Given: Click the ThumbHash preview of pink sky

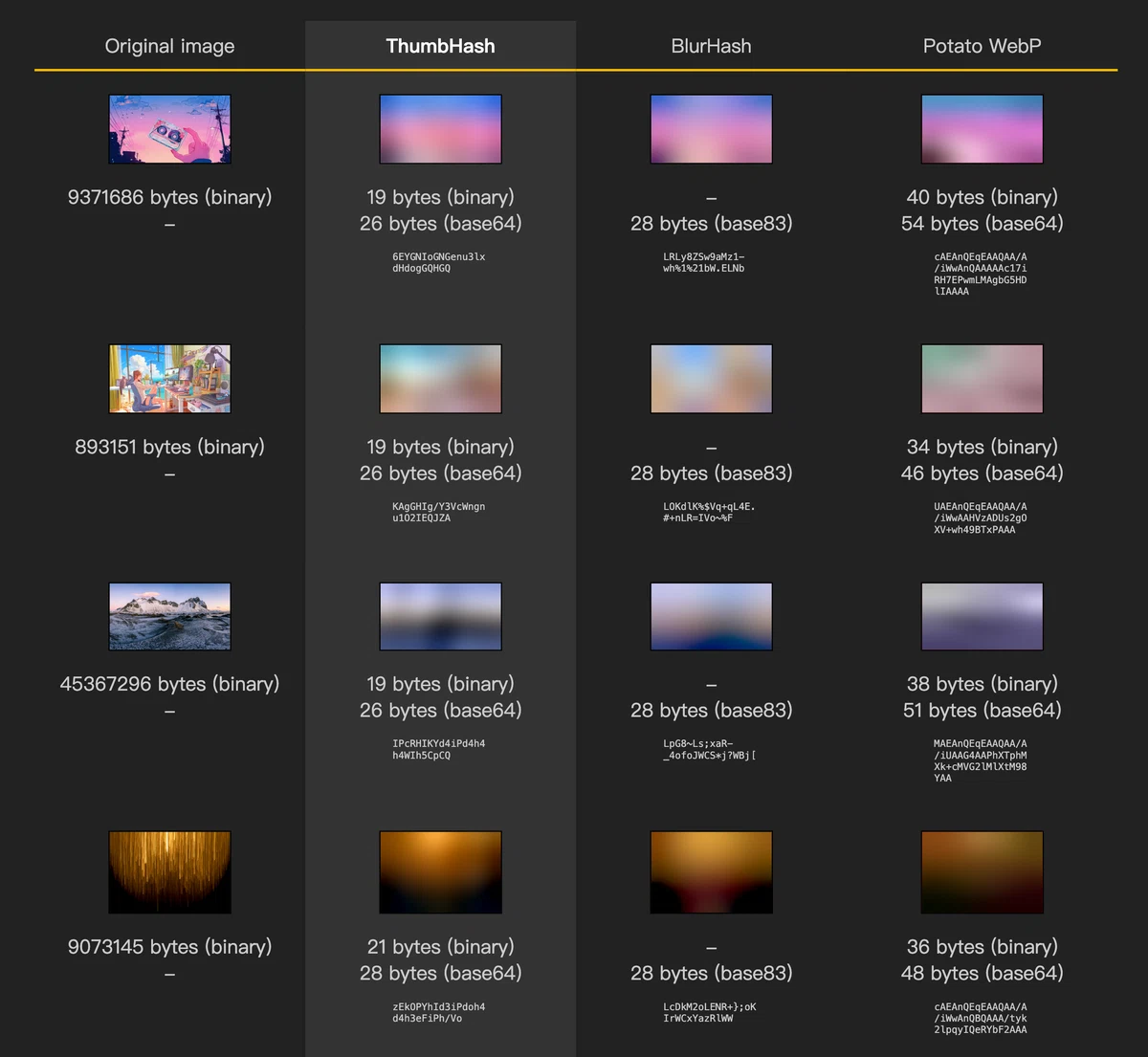Looking at the screenshot, I should tap(440, 129).
